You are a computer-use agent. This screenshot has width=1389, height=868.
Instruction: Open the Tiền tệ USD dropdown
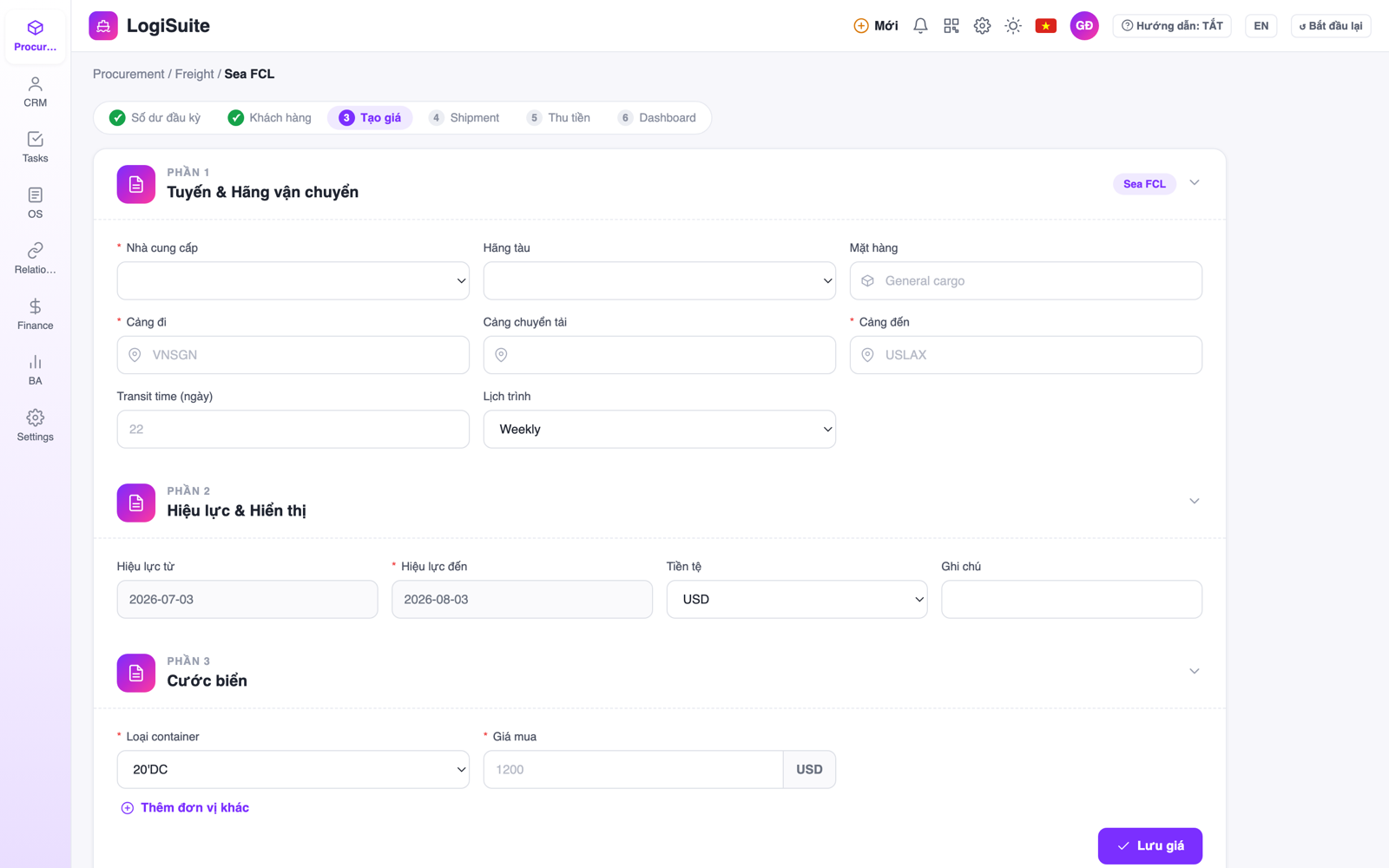point(797,600)
